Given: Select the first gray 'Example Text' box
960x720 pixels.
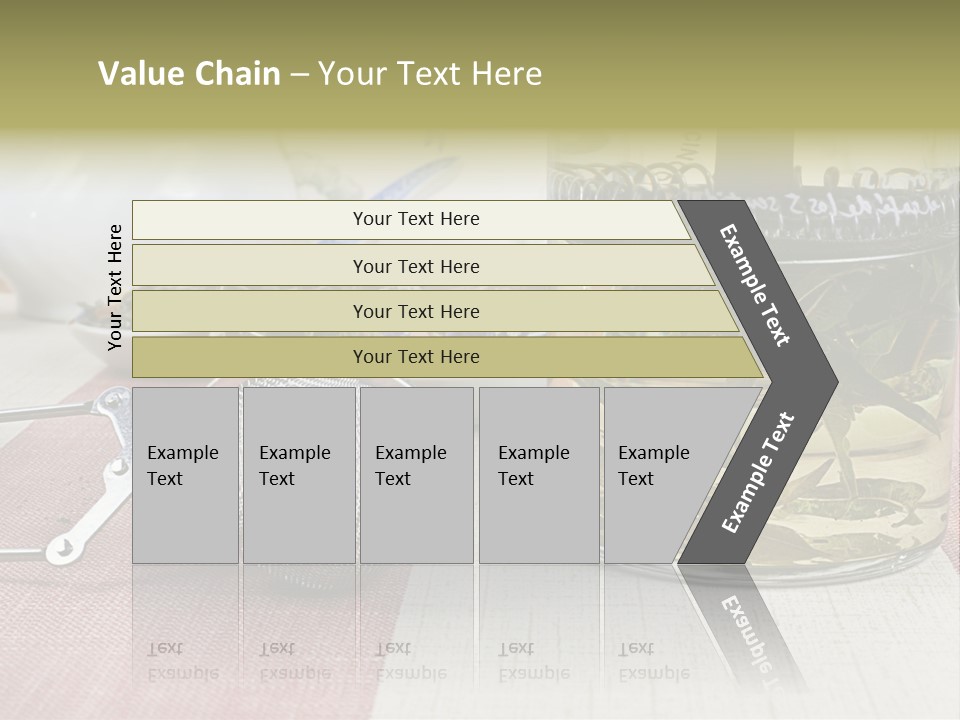Looking at the screenshot, I should point(186,475).
